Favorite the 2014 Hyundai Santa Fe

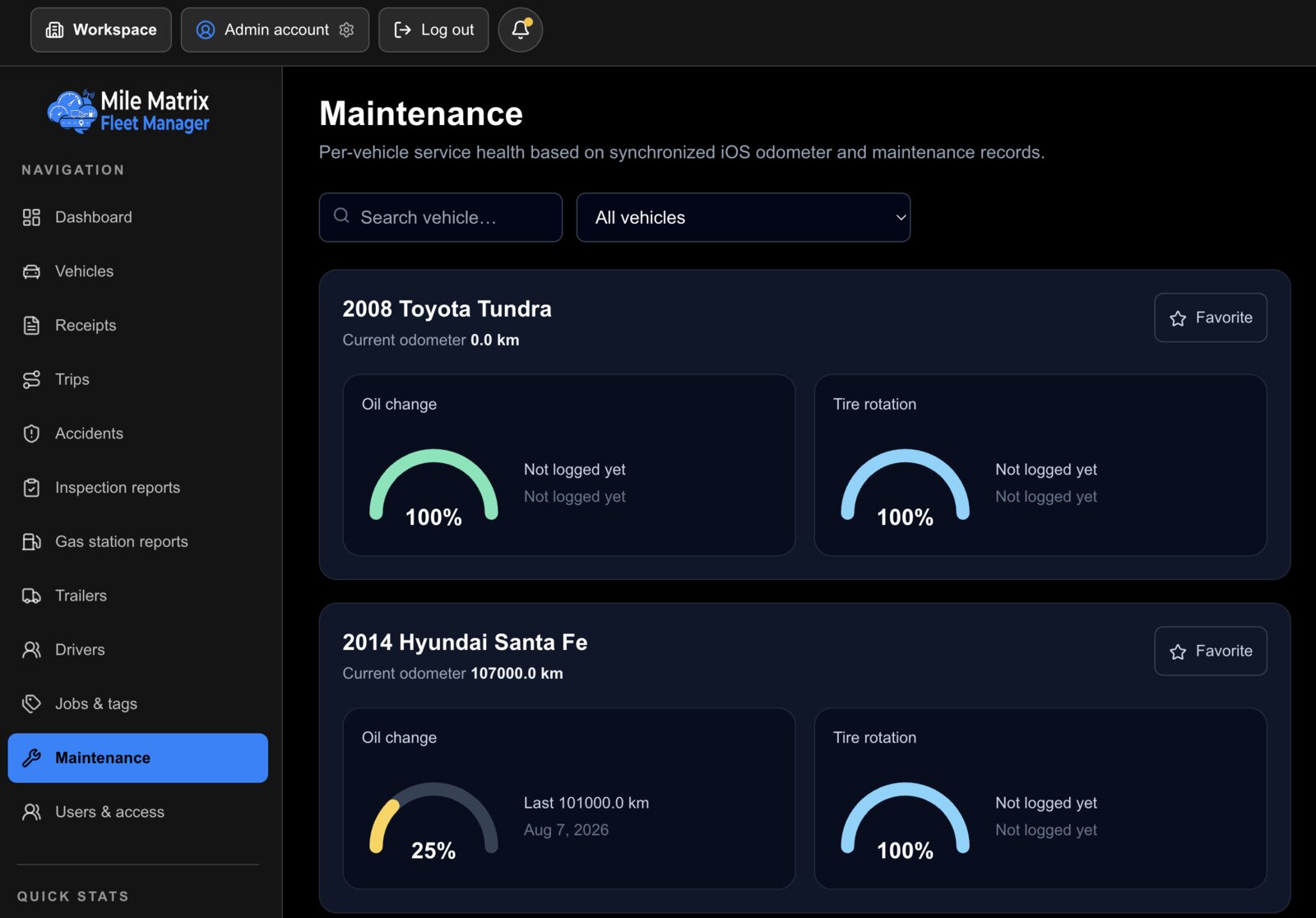pyautogui.click(x=1210, y=651)
